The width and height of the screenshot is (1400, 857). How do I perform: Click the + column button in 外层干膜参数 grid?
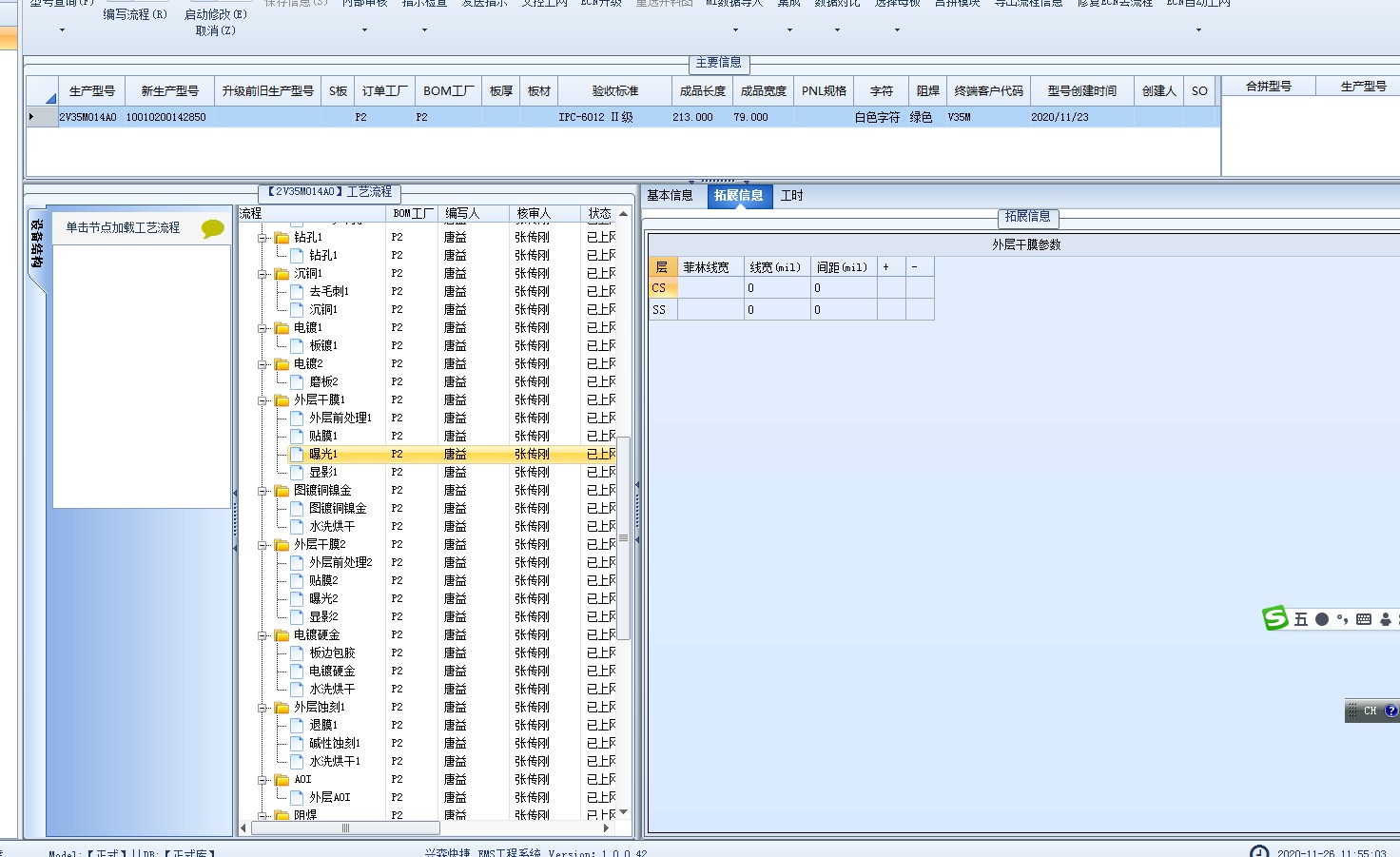tap(891, 267)
